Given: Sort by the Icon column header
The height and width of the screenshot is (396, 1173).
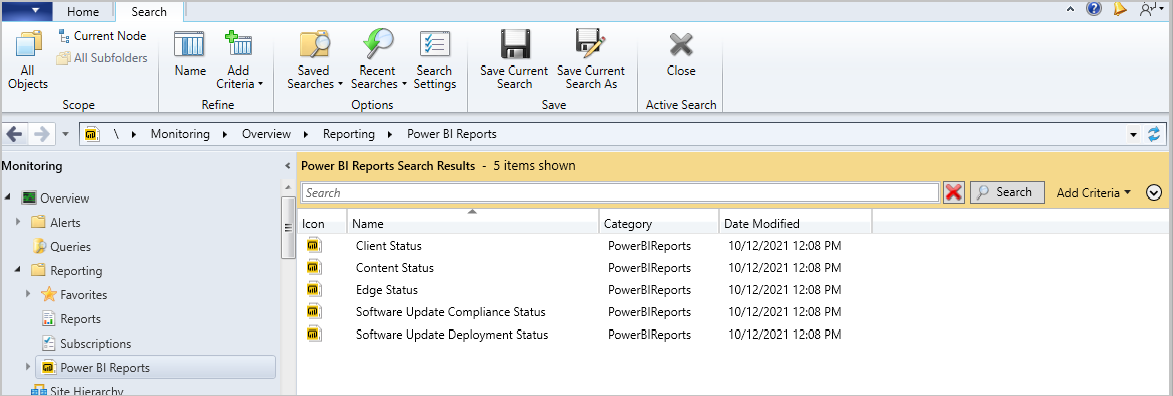Looking at the screenshot, I should pos(322,223).
